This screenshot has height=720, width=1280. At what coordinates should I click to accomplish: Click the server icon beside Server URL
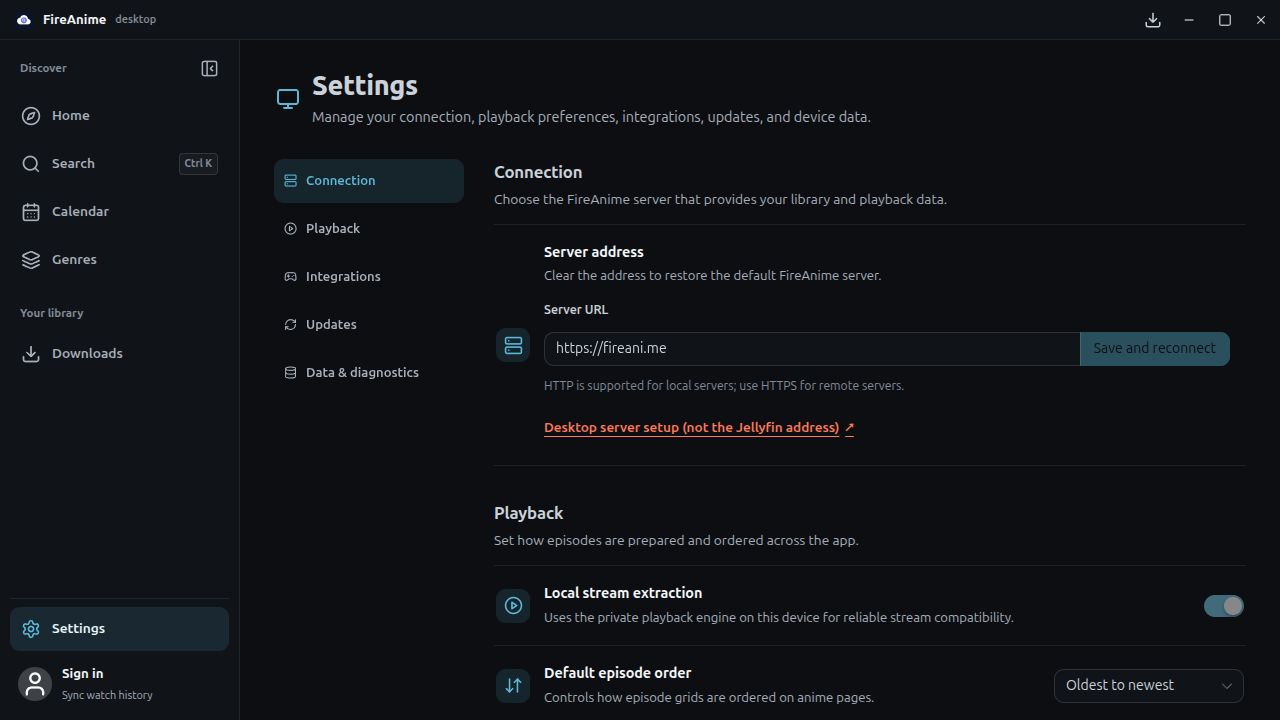(513, 346)
